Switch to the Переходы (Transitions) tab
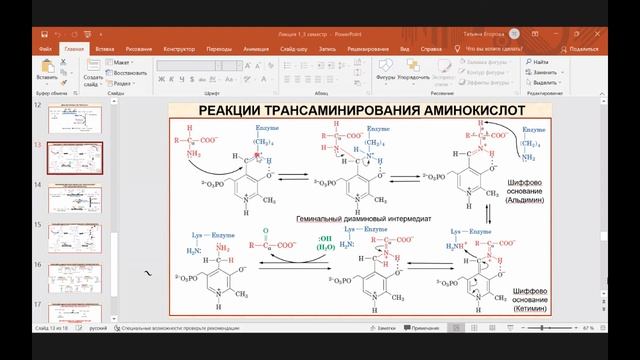 219,49
